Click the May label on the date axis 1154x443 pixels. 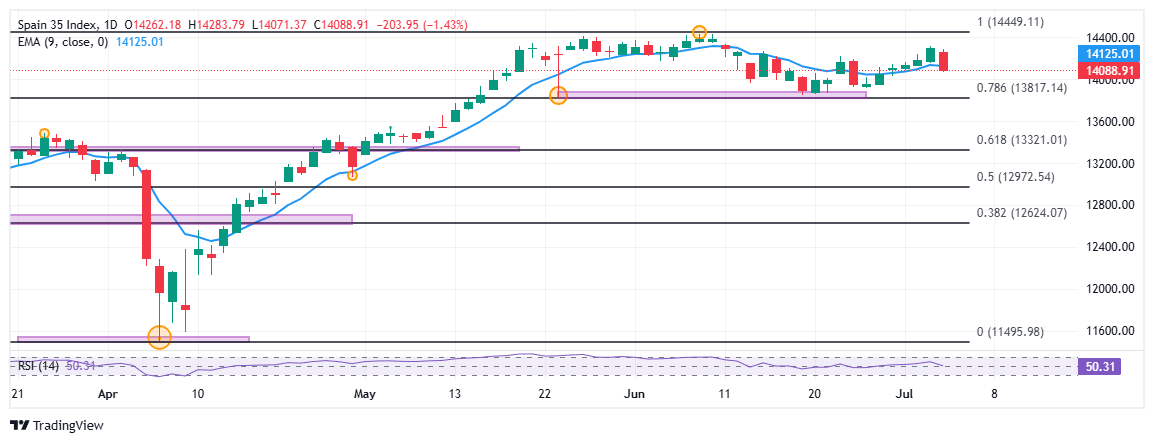[x=365, y=394]
